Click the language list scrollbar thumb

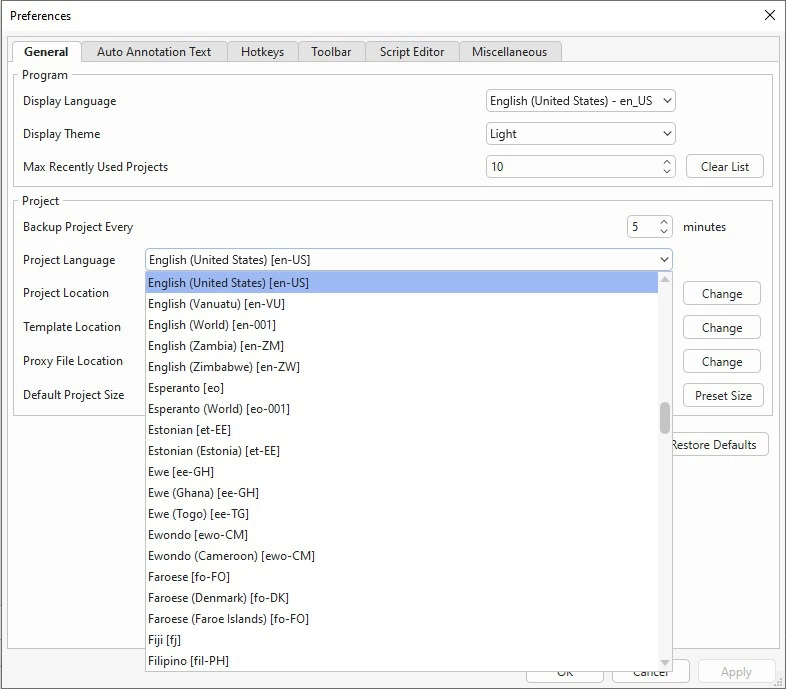[665, 418]
